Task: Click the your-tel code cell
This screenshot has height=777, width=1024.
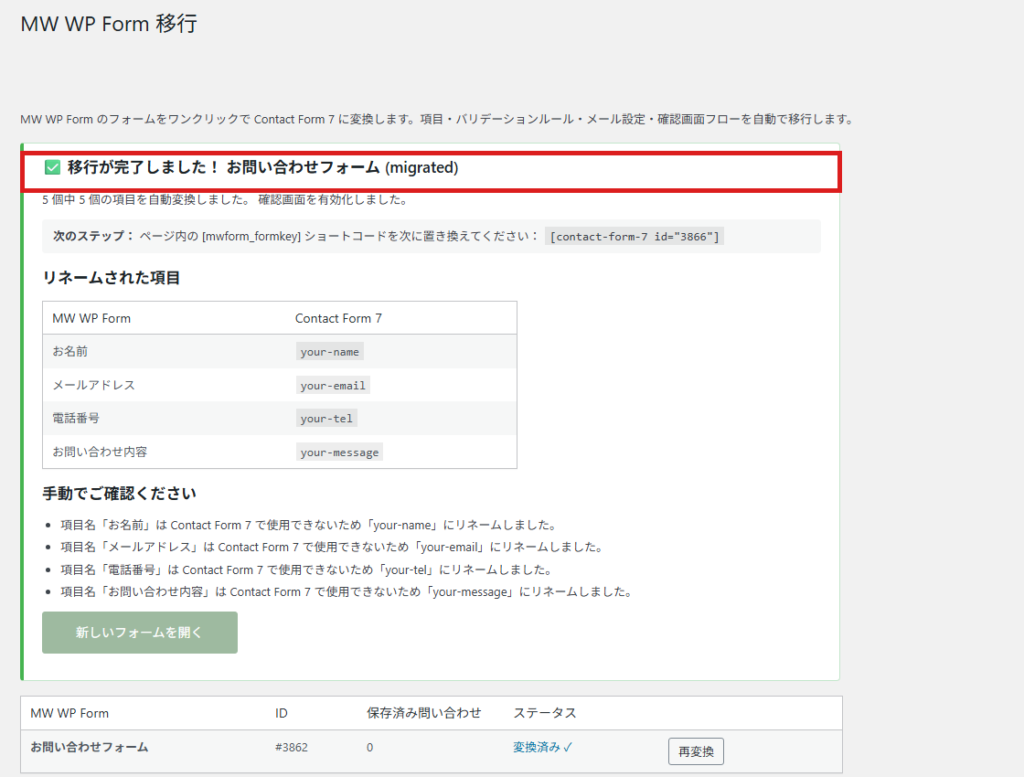Action: tap(327, 419)
